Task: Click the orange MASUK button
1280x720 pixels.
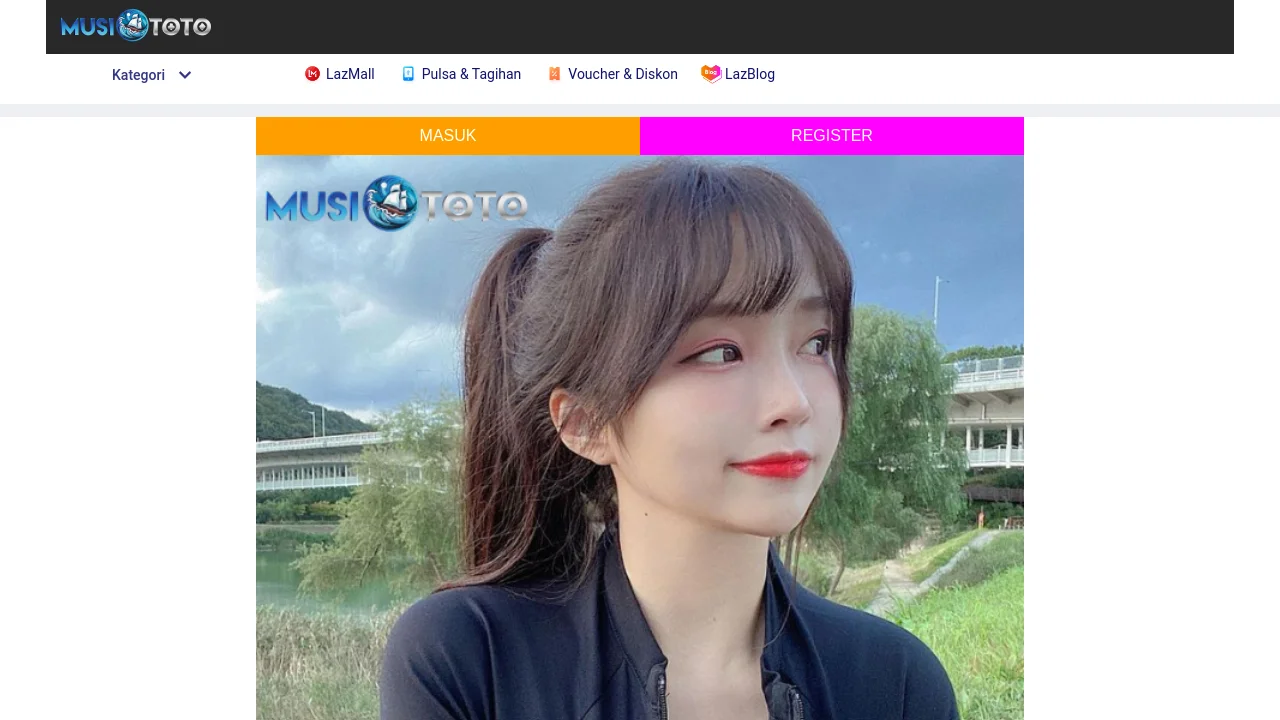Action: [x=448, y=136]
